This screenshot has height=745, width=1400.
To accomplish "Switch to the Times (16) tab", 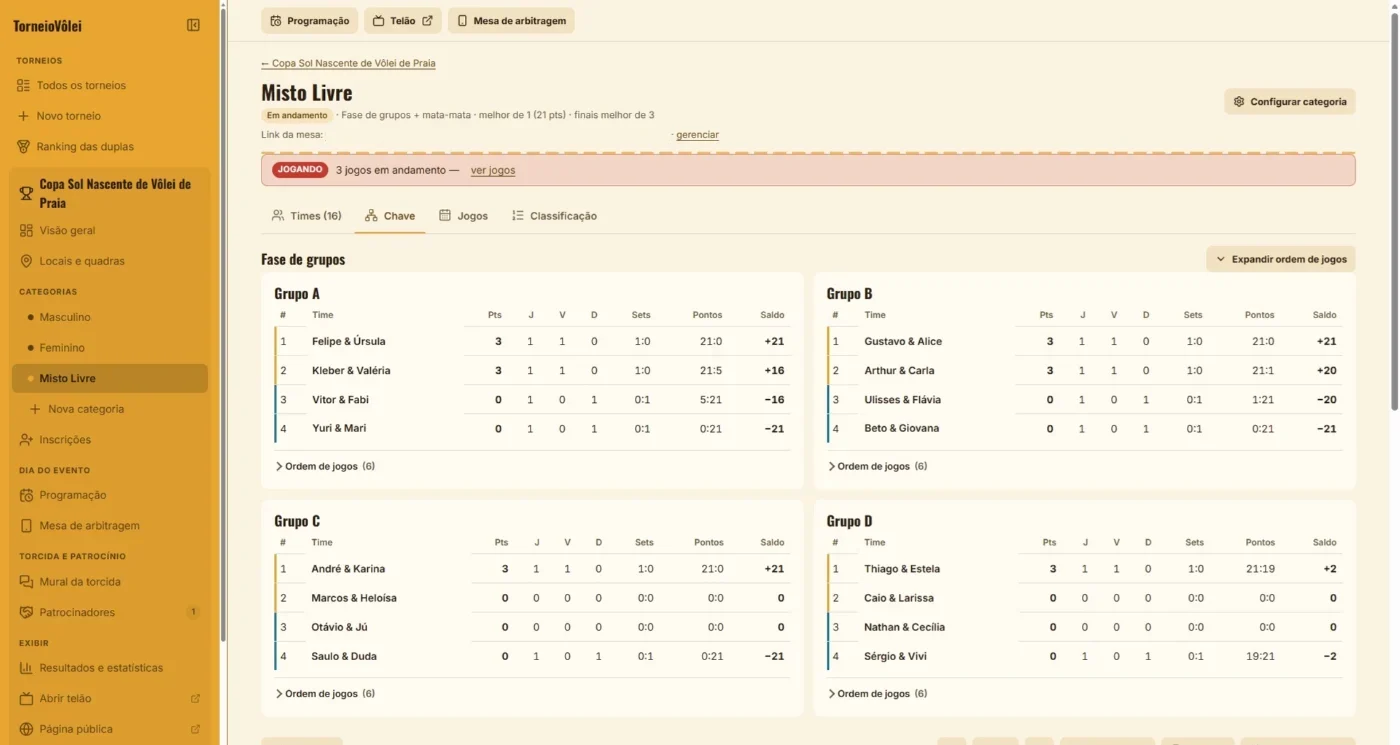I will tap(307, 216).
